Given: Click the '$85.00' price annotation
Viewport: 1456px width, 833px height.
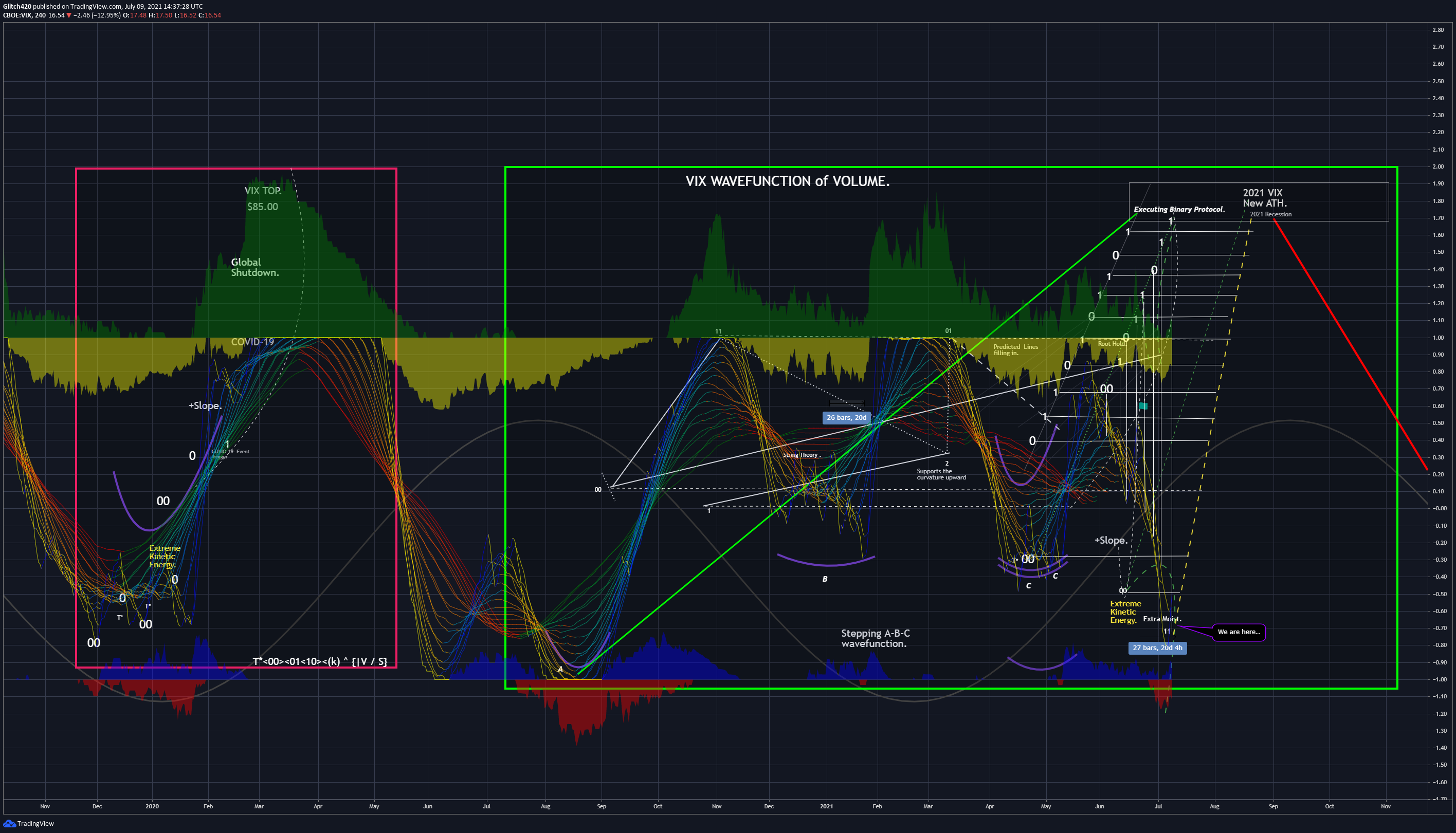Looking at the screenshot, I should click(263, 207).
